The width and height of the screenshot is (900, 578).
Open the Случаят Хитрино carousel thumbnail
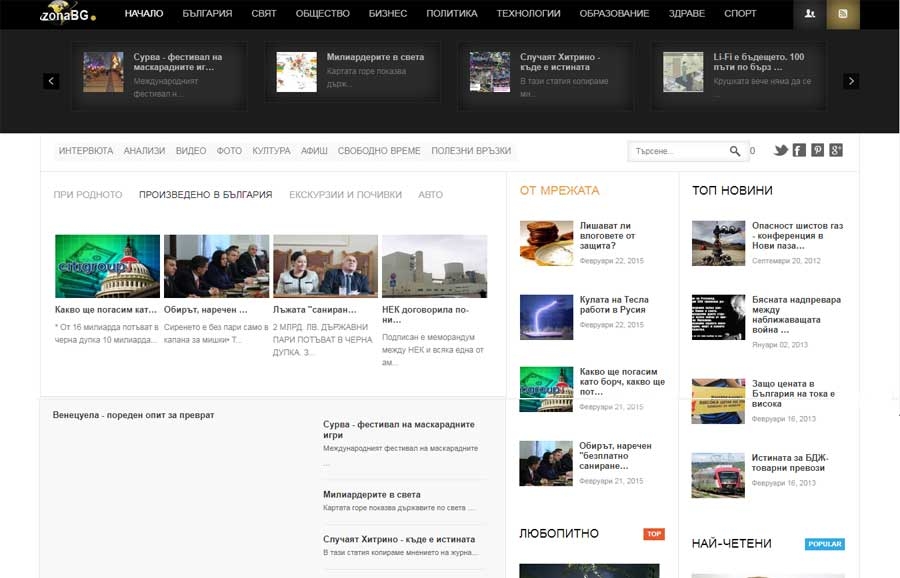[x=490, y=72]
